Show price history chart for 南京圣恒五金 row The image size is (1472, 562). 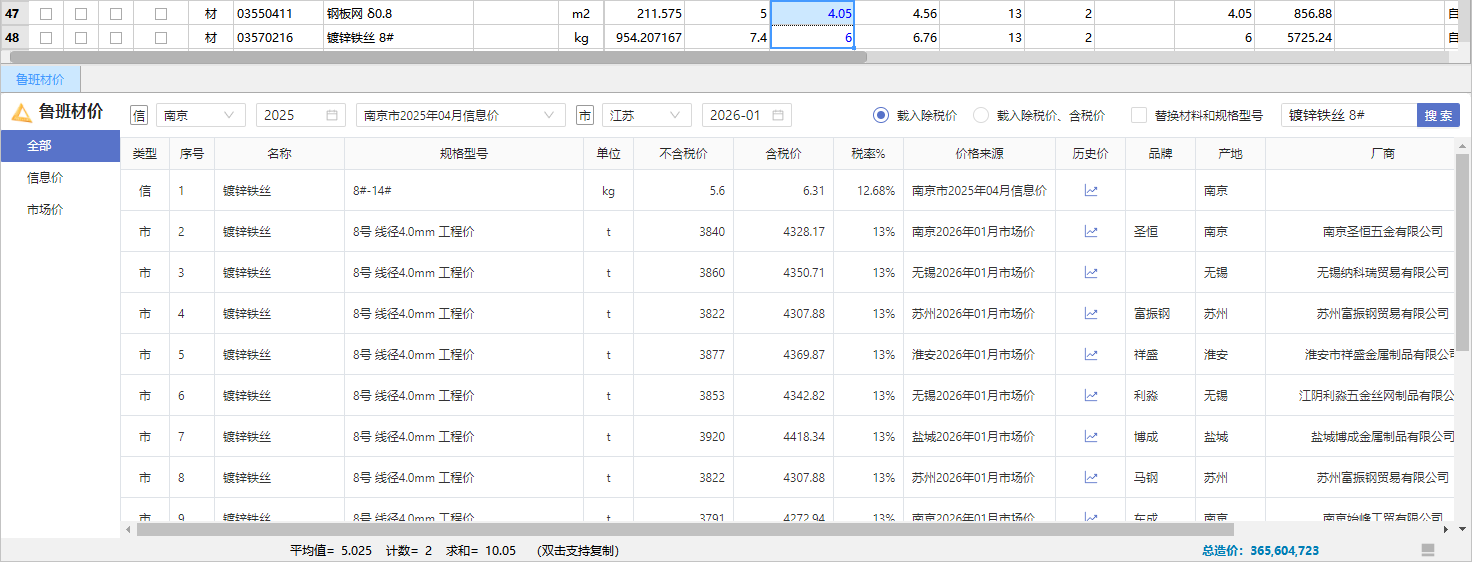coord(1090,232)
